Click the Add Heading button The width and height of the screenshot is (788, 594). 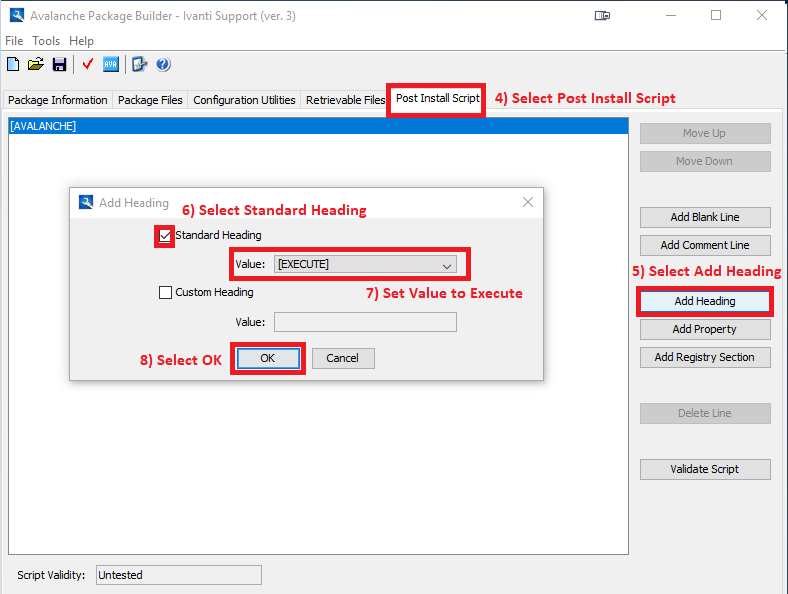click(705, 301)
